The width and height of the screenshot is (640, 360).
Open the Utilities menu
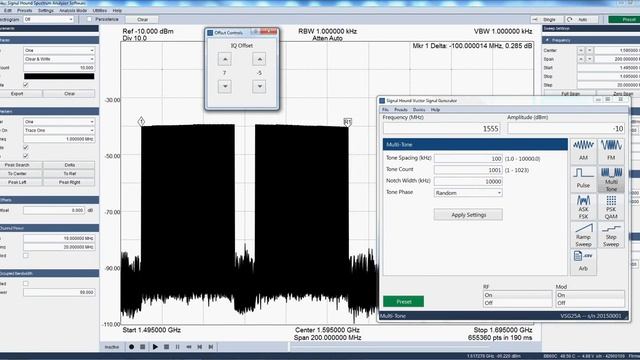click(x=100, y=10)
